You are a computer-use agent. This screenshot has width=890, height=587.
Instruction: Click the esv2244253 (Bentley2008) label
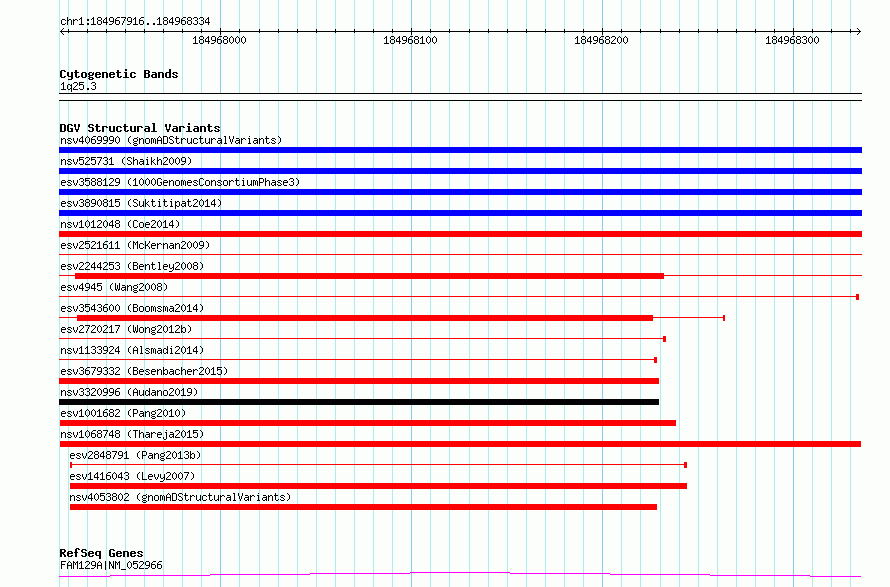click(132, 266)
